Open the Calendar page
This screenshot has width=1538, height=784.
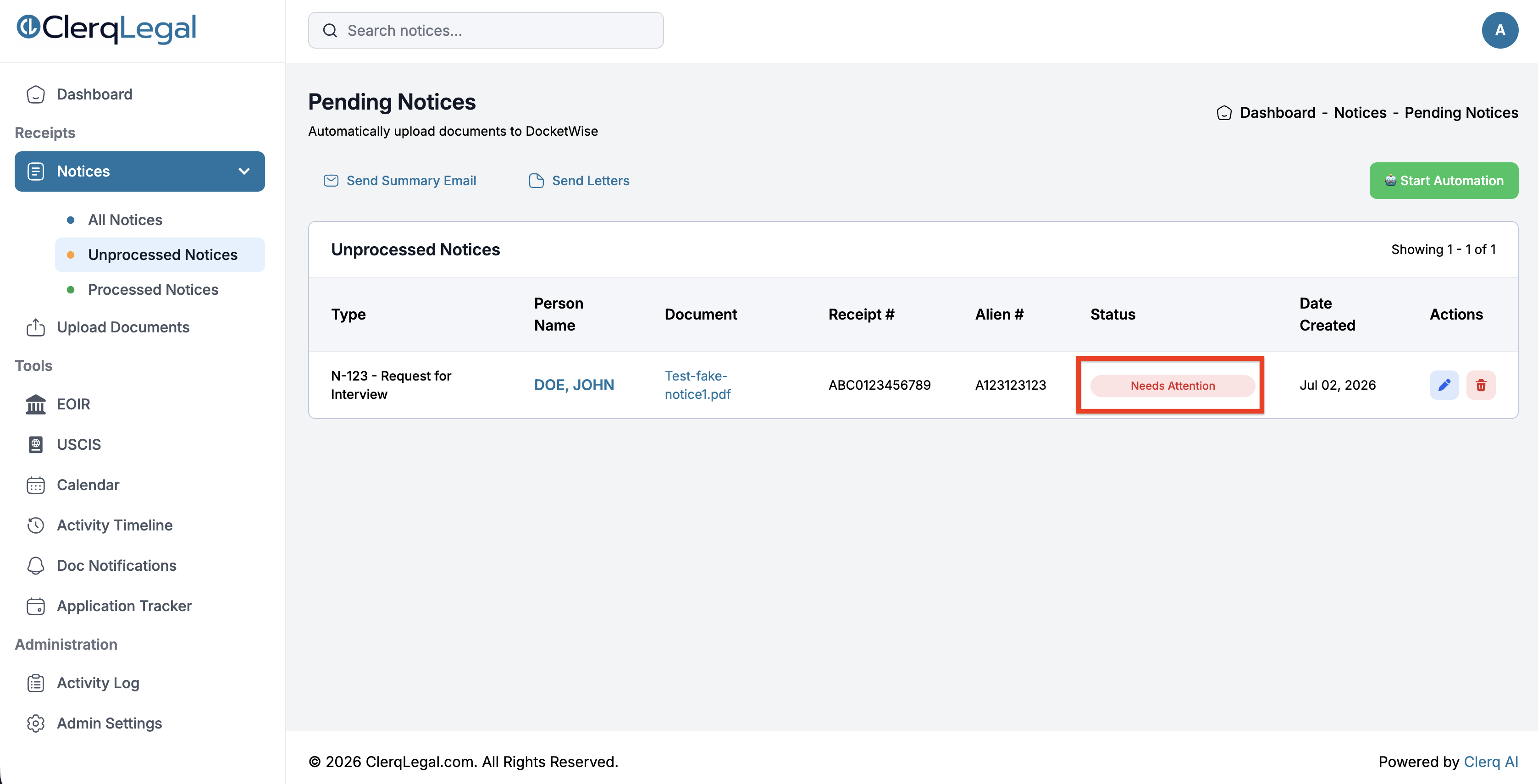pyautogui.click(x=88, y=485)
